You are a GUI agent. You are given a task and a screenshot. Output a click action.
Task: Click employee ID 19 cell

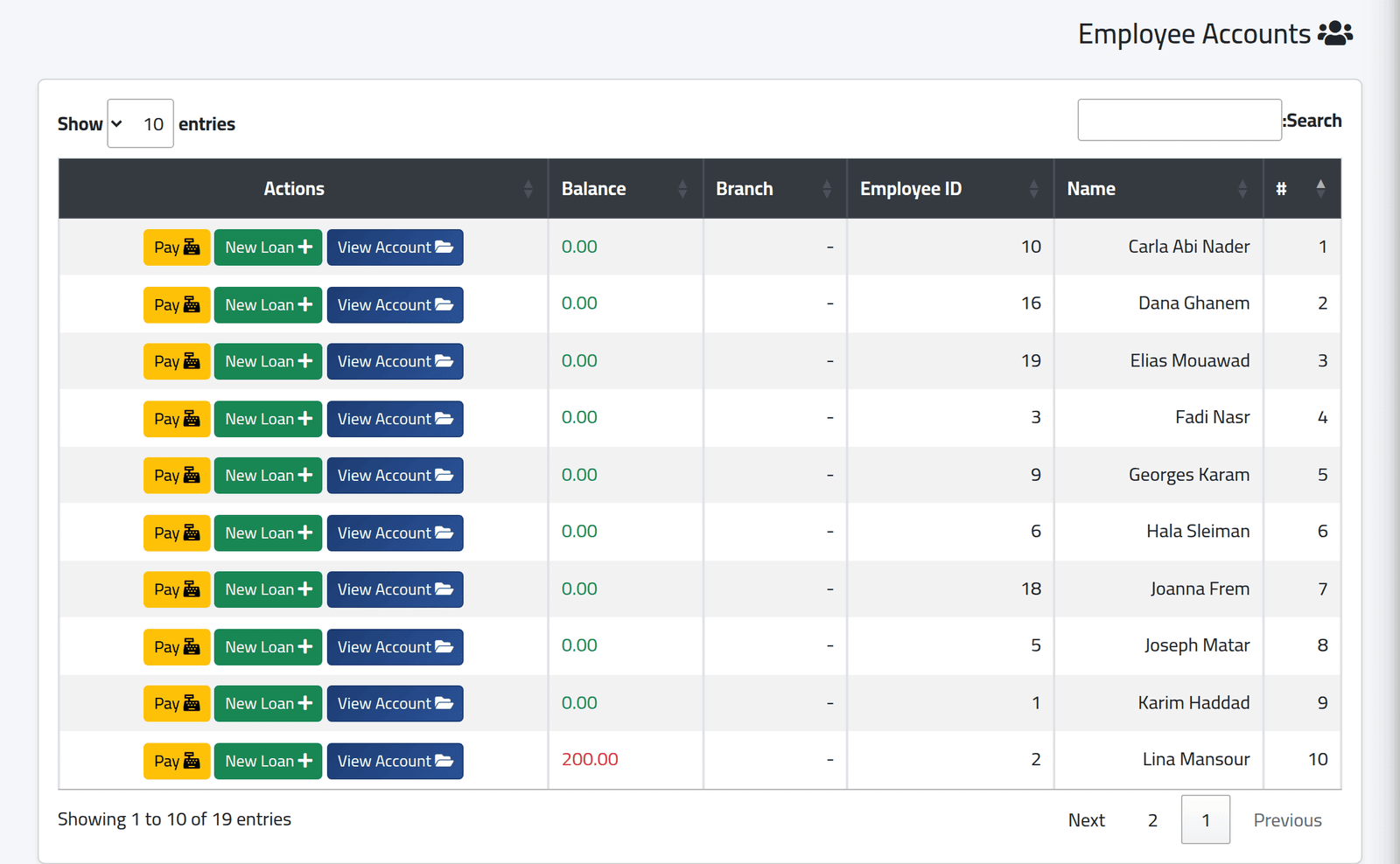[950, 360]
